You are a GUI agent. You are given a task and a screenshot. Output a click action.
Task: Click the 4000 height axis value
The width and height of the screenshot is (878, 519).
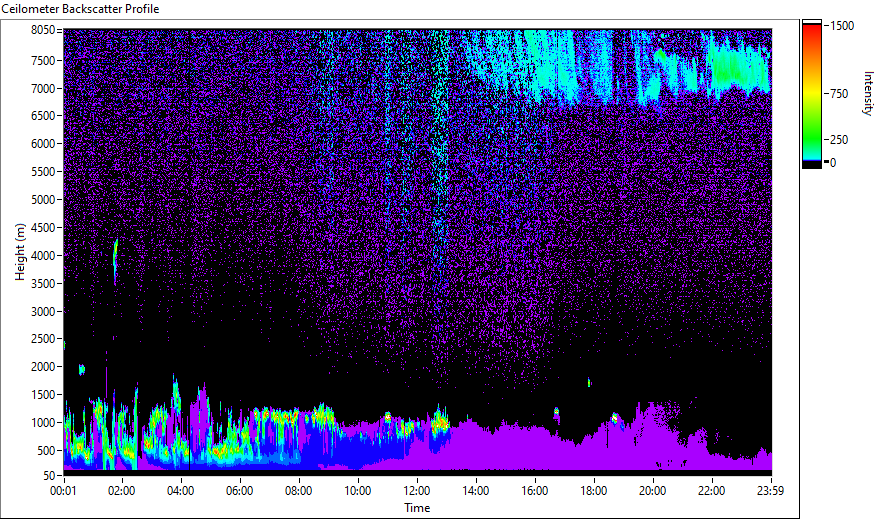(43, 256)
